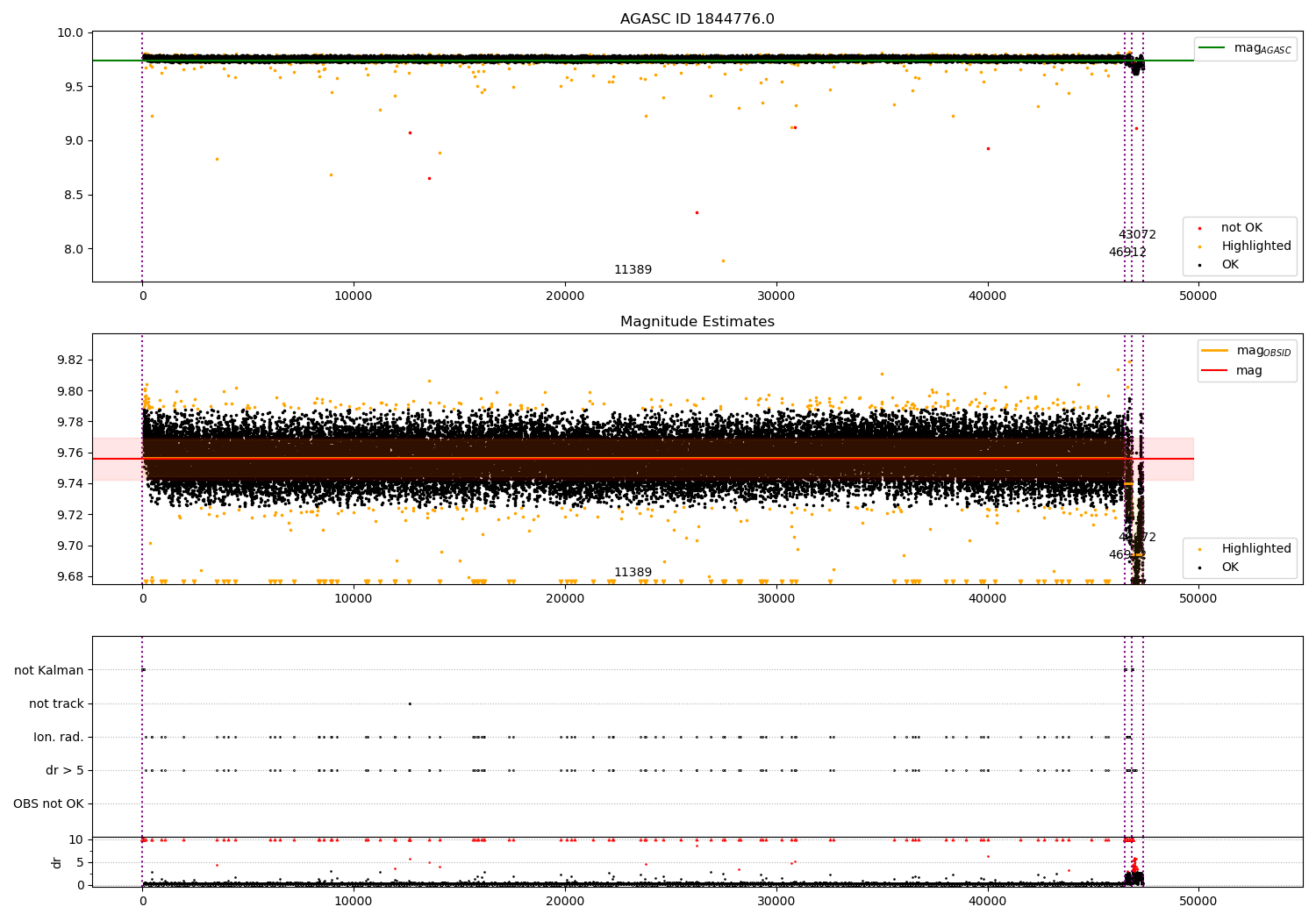The image size is (1316, 921).
Task: Click the mag OBSID legend label
Action: click(x=1263, y=351)
